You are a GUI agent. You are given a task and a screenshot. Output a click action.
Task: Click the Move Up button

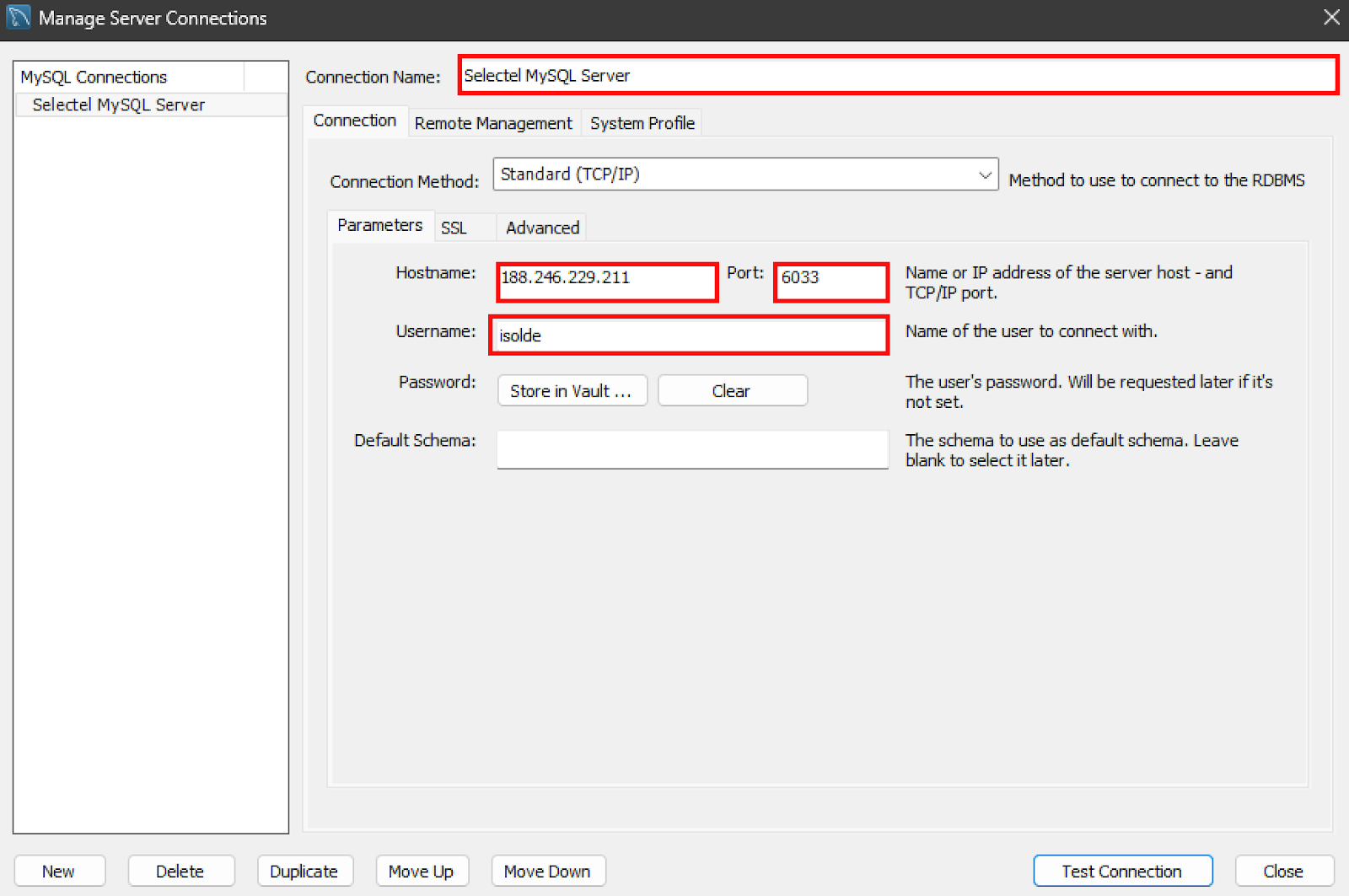click(422, 871)
